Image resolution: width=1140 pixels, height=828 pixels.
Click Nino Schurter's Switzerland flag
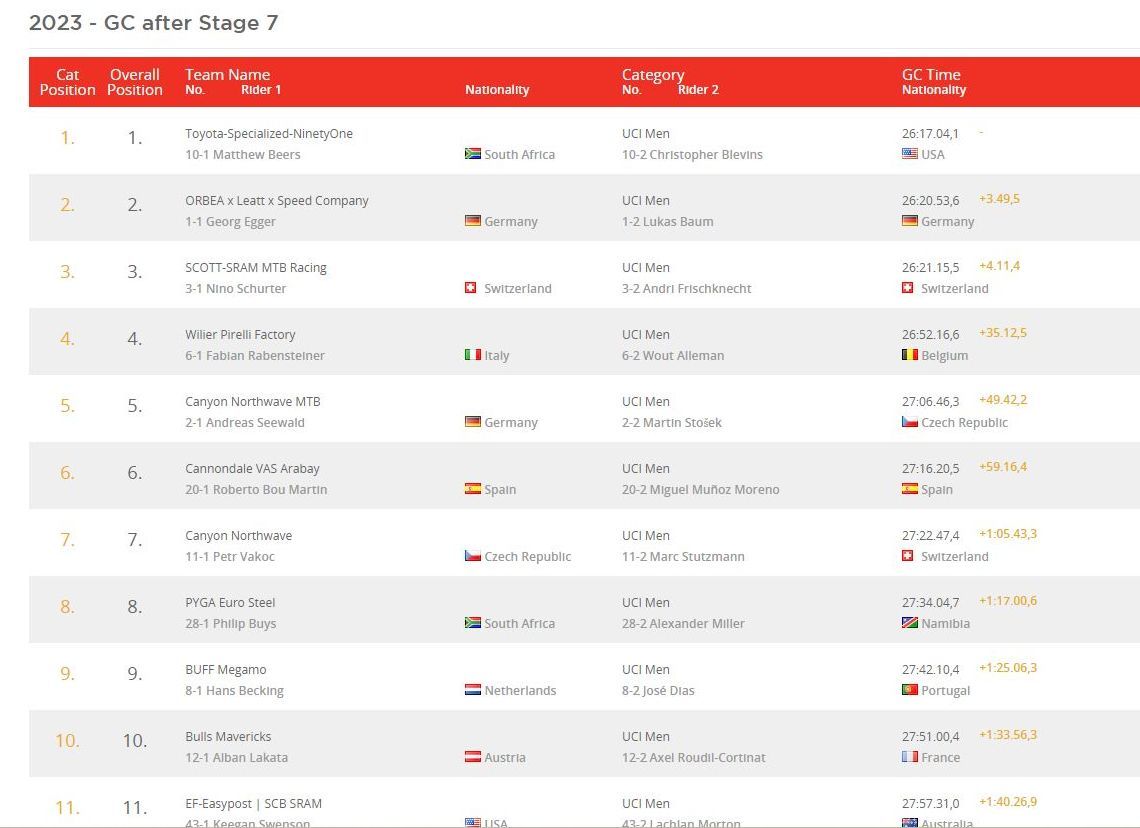(471, 288)
